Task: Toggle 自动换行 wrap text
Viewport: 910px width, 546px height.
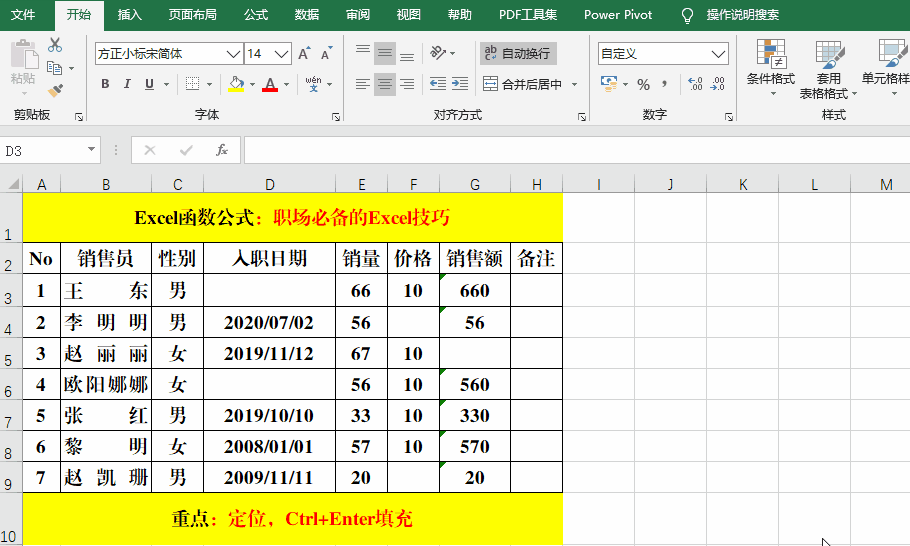Action: (x=518, y=53)
